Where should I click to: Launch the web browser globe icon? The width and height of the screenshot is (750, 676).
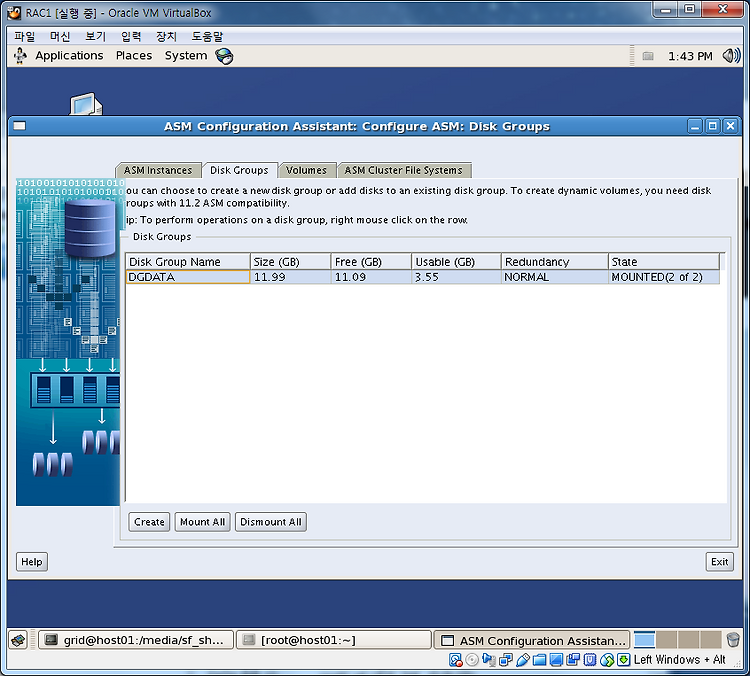(224, 56)
